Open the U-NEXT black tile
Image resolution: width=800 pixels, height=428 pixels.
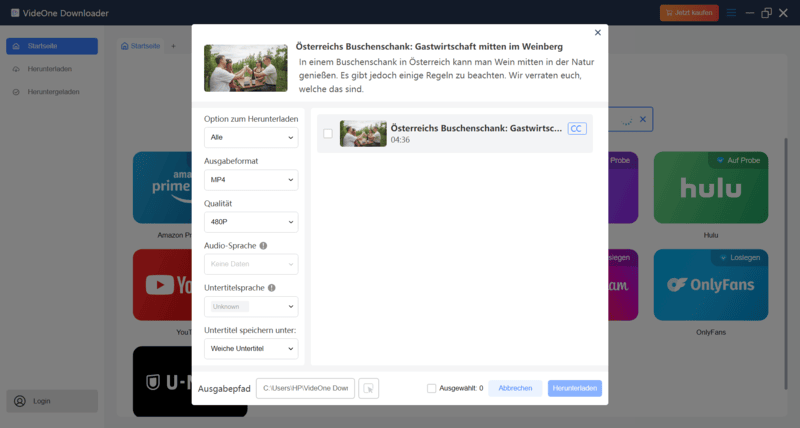pos(162,382)
